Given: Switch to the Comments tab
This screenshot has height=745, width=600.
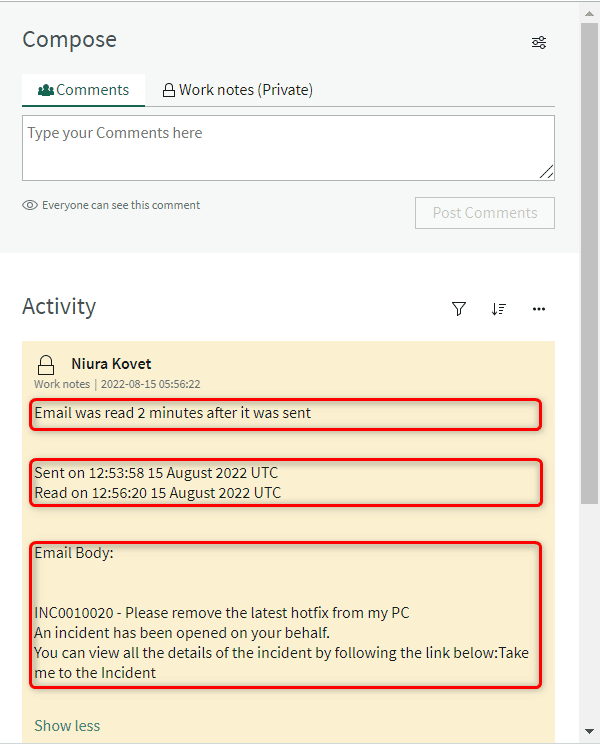Looking at the screenshot, I should (x=84, y=90).
